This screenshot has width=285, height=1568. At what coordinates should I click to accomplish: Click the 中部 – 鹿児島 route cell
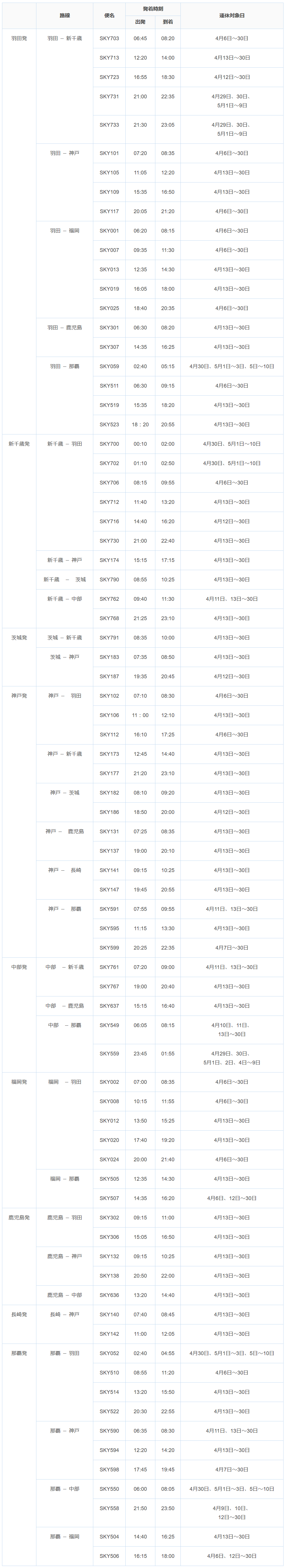coord(64,1006)
